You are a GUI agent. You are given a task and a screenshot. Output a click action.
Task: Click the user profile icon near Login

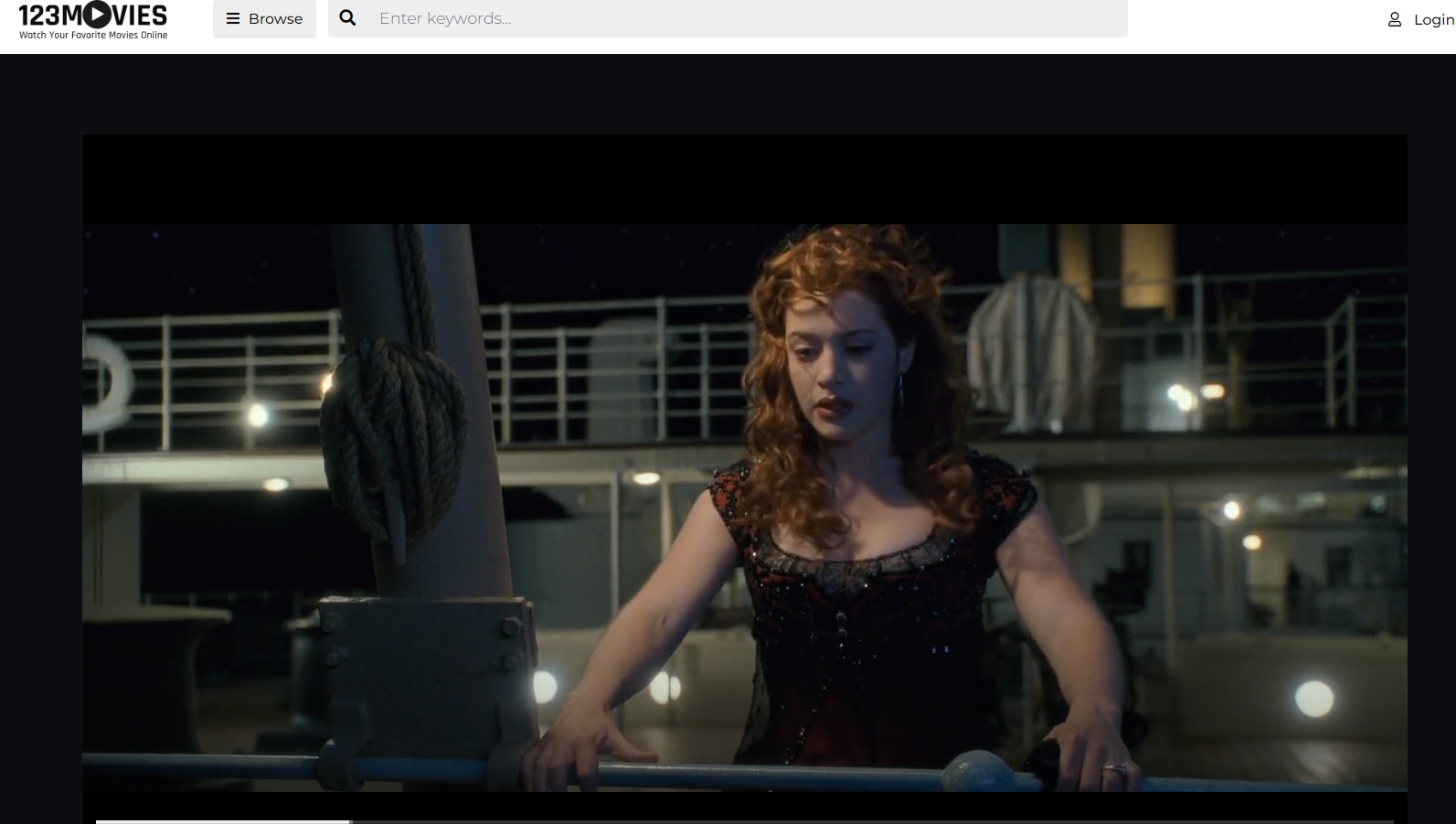(x=1394, y=19)
